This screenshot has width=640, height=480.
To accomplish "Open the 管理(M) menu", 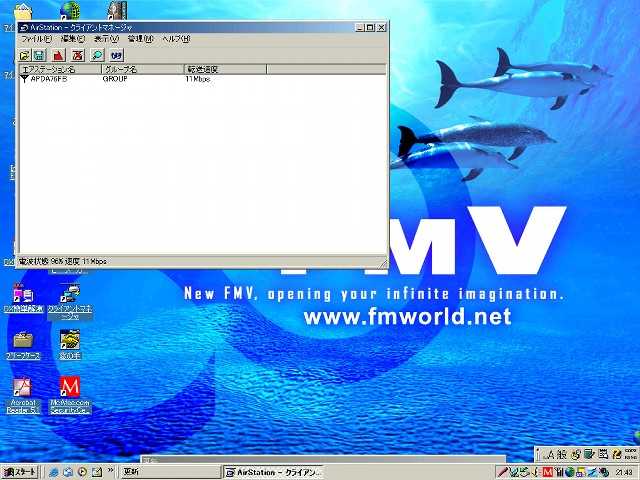I will tap(140, 39).
